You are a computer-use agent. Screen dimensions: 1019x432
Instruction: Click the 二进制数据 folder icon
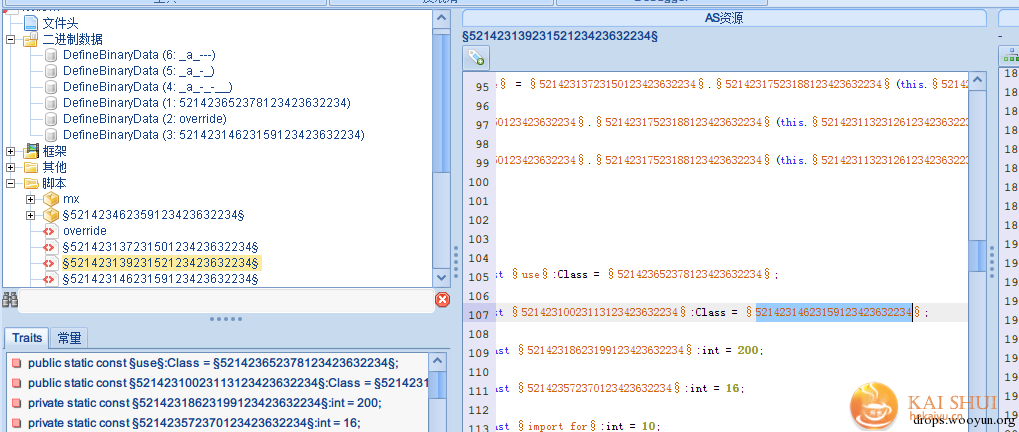pyautogui.click(x=31, y=40)
